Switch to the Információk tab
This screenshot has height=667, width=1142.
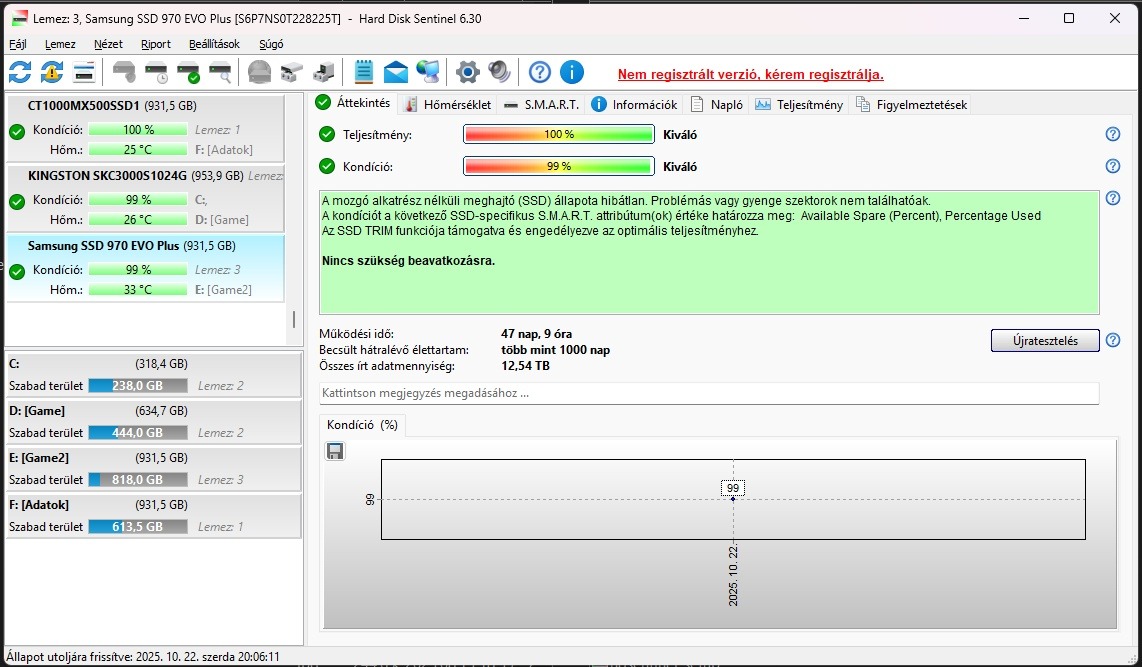pyautogui.click(x=634, y=105)
